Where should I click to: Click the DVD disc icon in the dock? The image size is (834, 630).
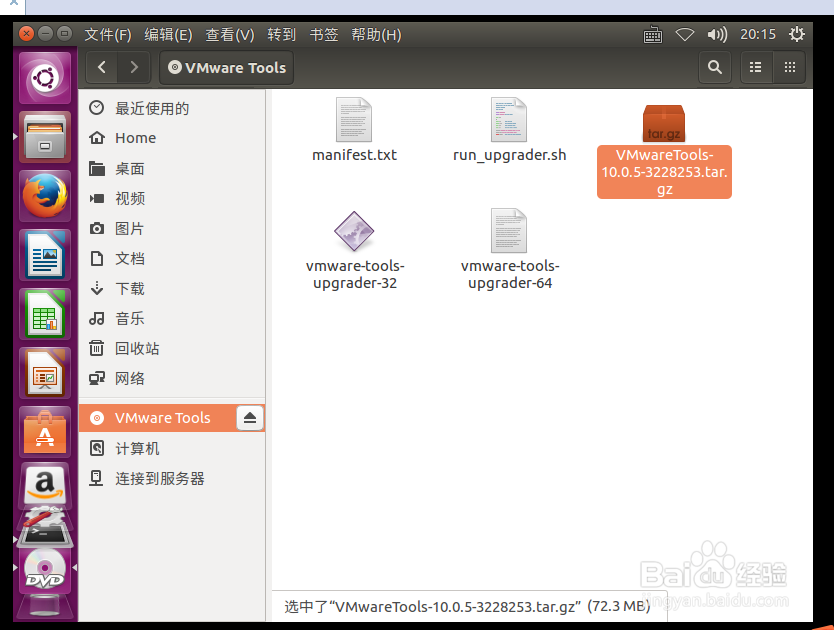pos(45,571)
